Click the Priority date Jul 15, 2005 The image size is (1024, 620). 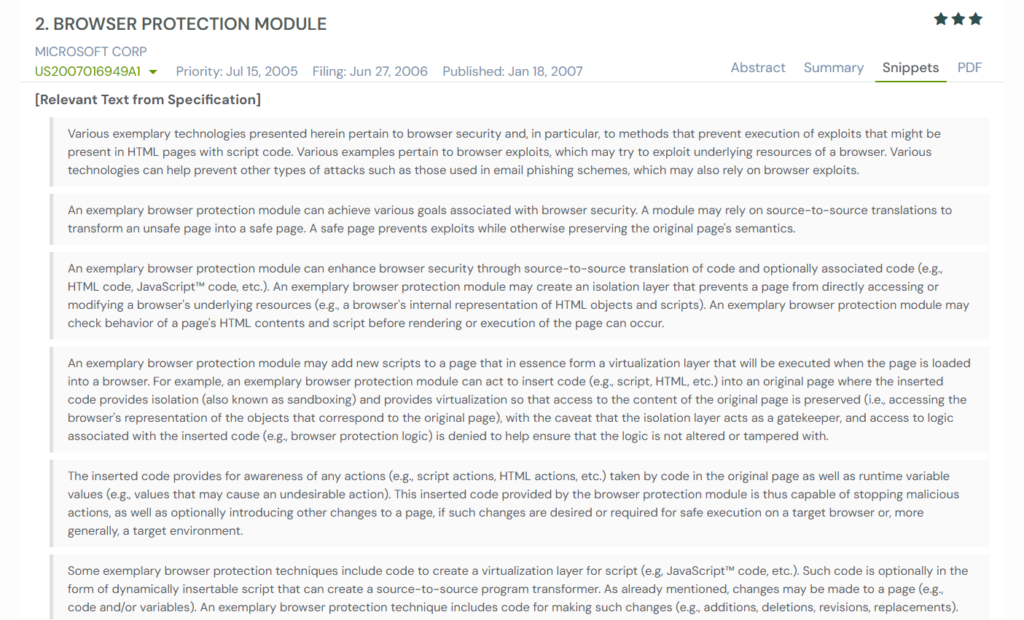click(237, 71)
